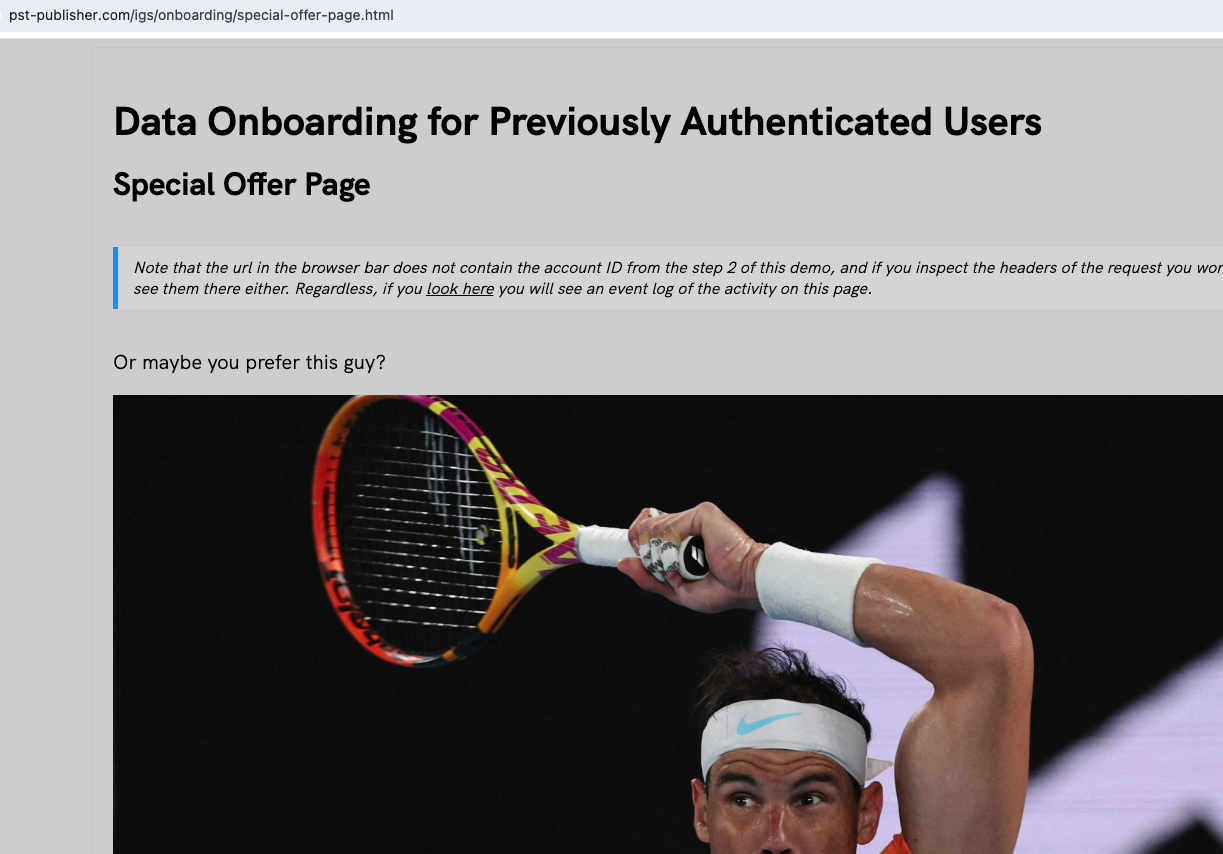Click the tennis player photo

[668, 624]
